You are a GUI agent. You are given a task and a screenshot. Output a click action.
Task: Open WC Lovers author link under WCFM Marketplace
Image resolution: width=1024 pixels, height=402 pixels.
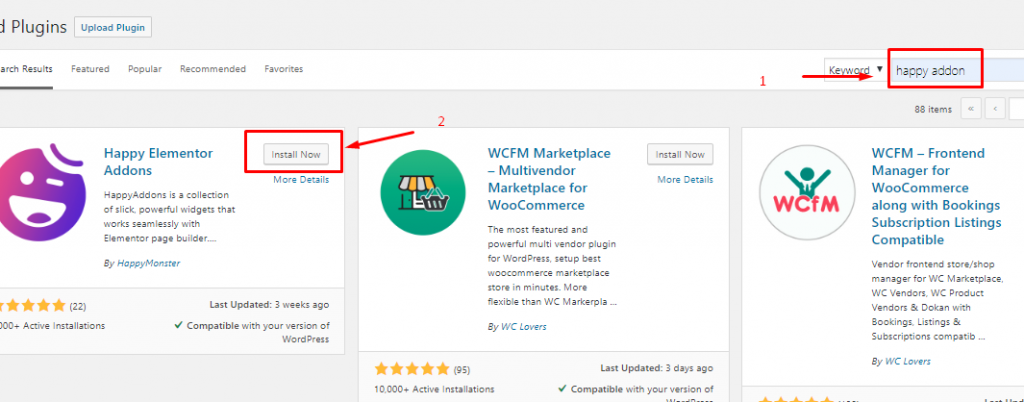(x=524, y=326)
